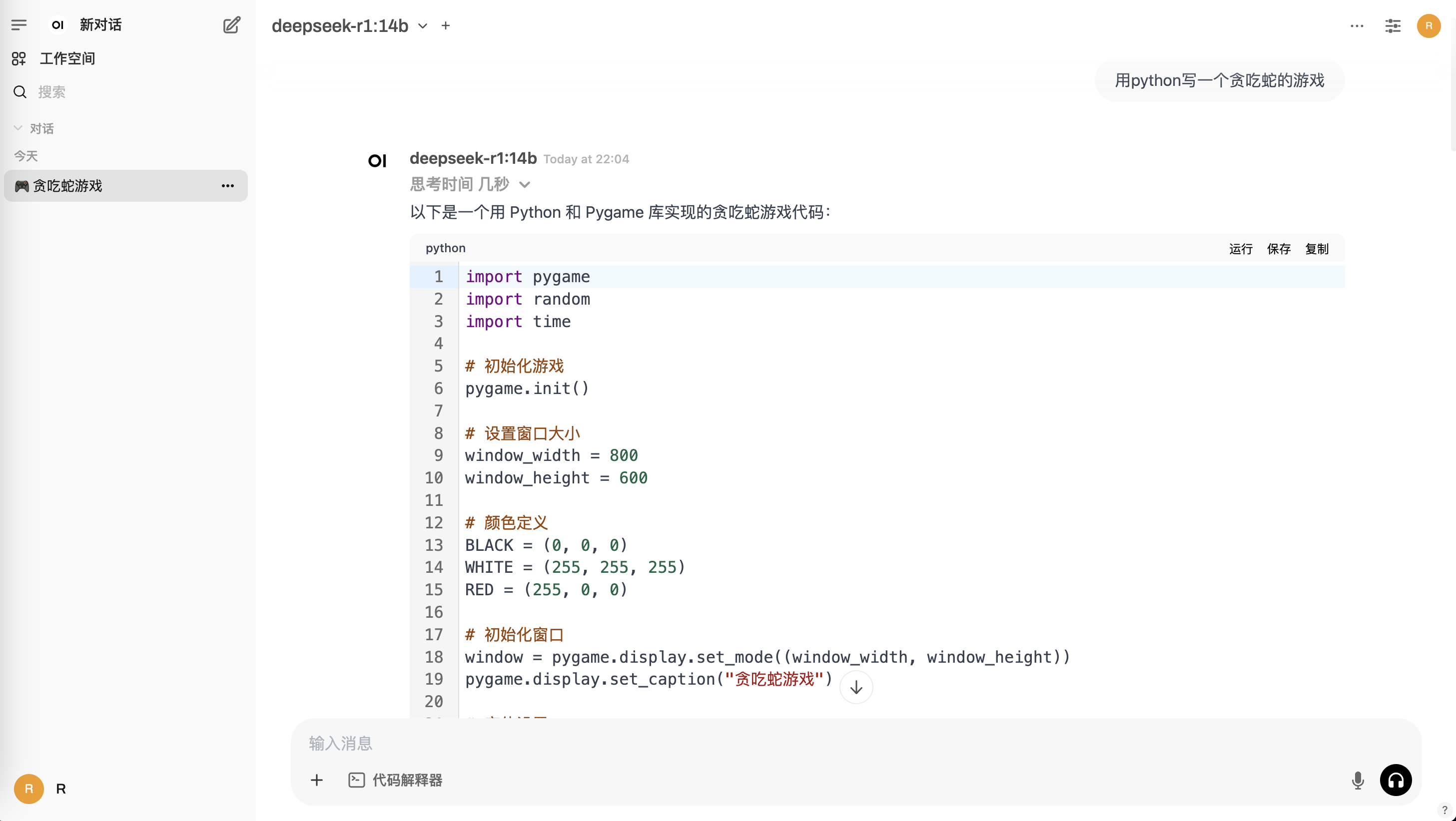This screenshot has width=1456, height=821.
Task: Click 复制 to copy the code
Action: [x=1317, y=249]
